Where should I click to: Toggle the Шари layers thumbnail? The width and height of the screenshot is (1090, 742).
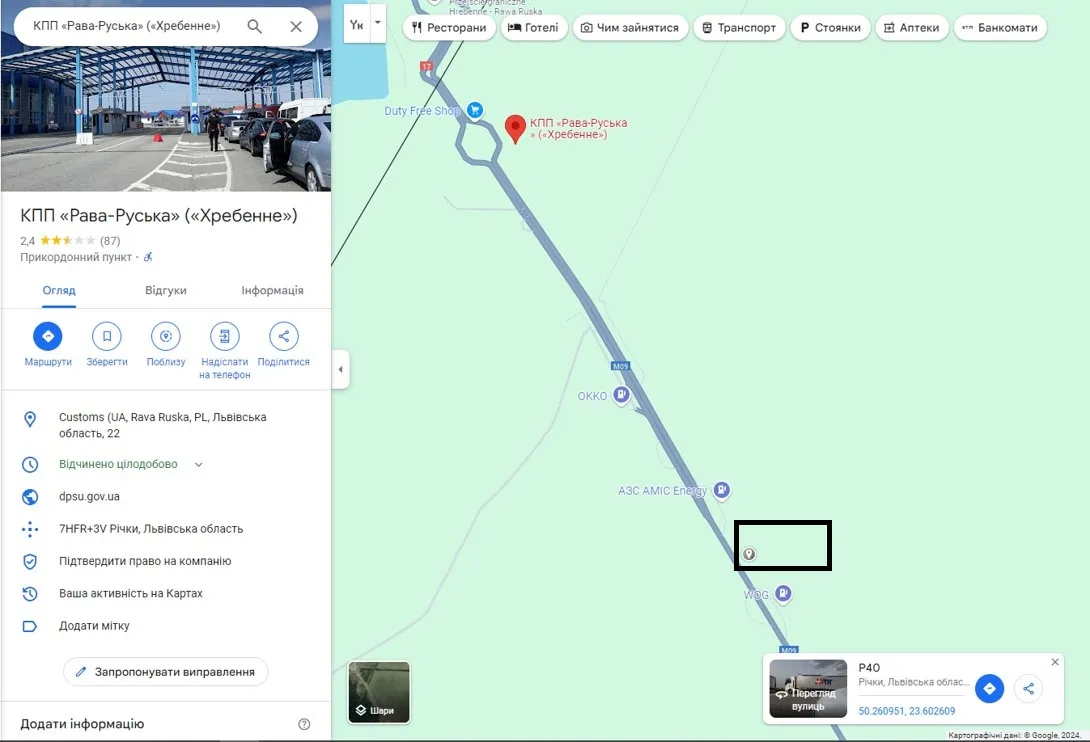(379, 692)
